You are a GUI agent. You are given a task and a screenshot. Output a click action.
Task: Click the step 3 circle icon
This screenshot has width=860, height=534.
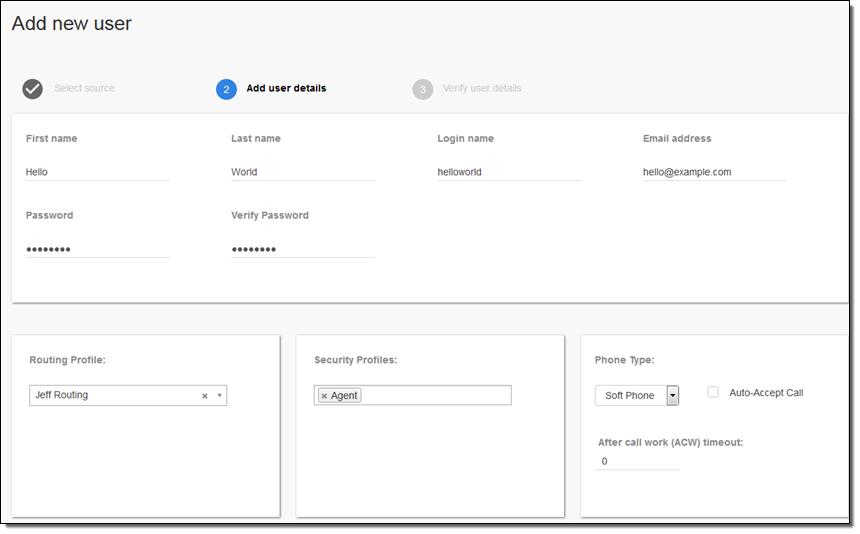point(422,89)
